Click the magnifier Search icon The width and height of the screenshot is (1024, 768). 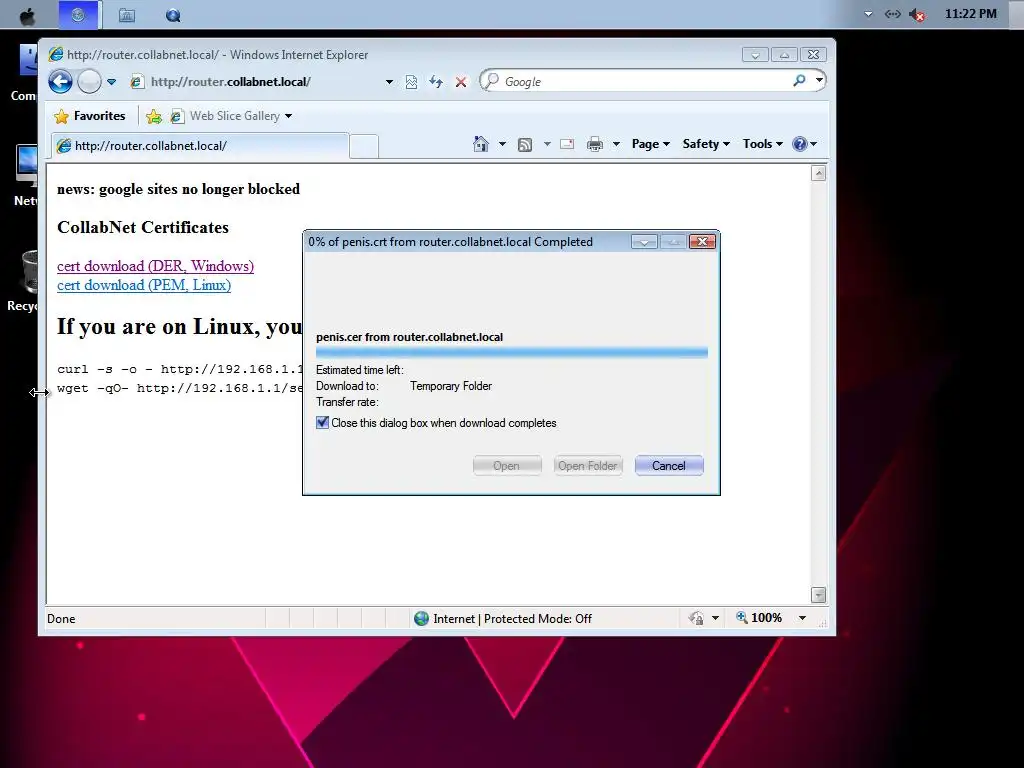click(799, 81)
